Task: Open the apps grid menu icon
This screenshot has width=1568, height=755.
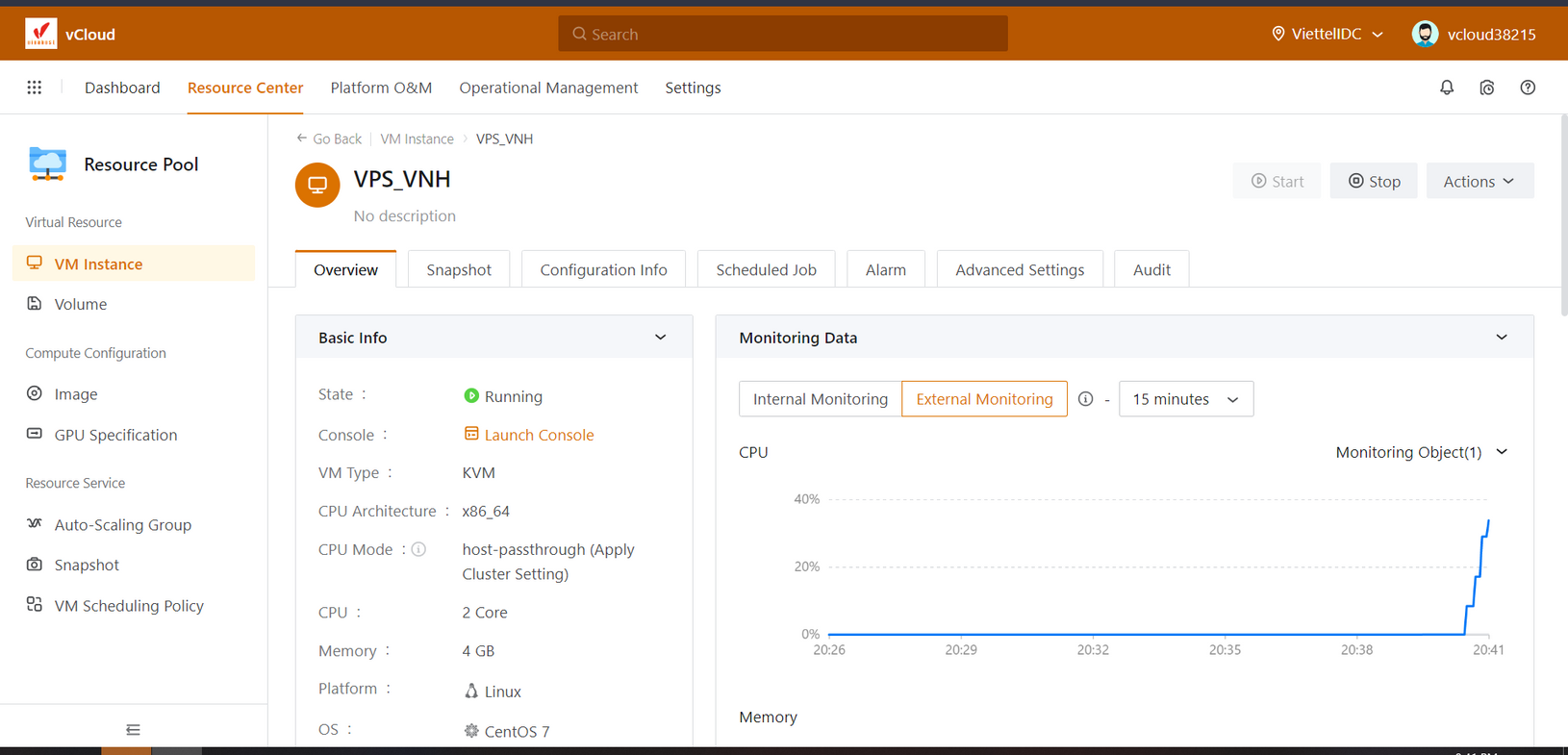Action: click(x=35, y=88)
